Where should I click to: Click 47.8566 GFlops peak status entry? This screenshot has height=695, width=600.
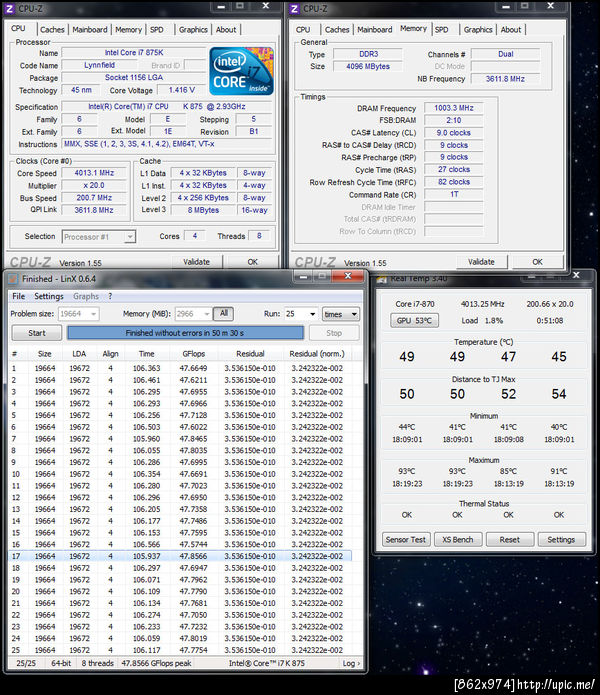pyautogui.click(x=156, y=663)
